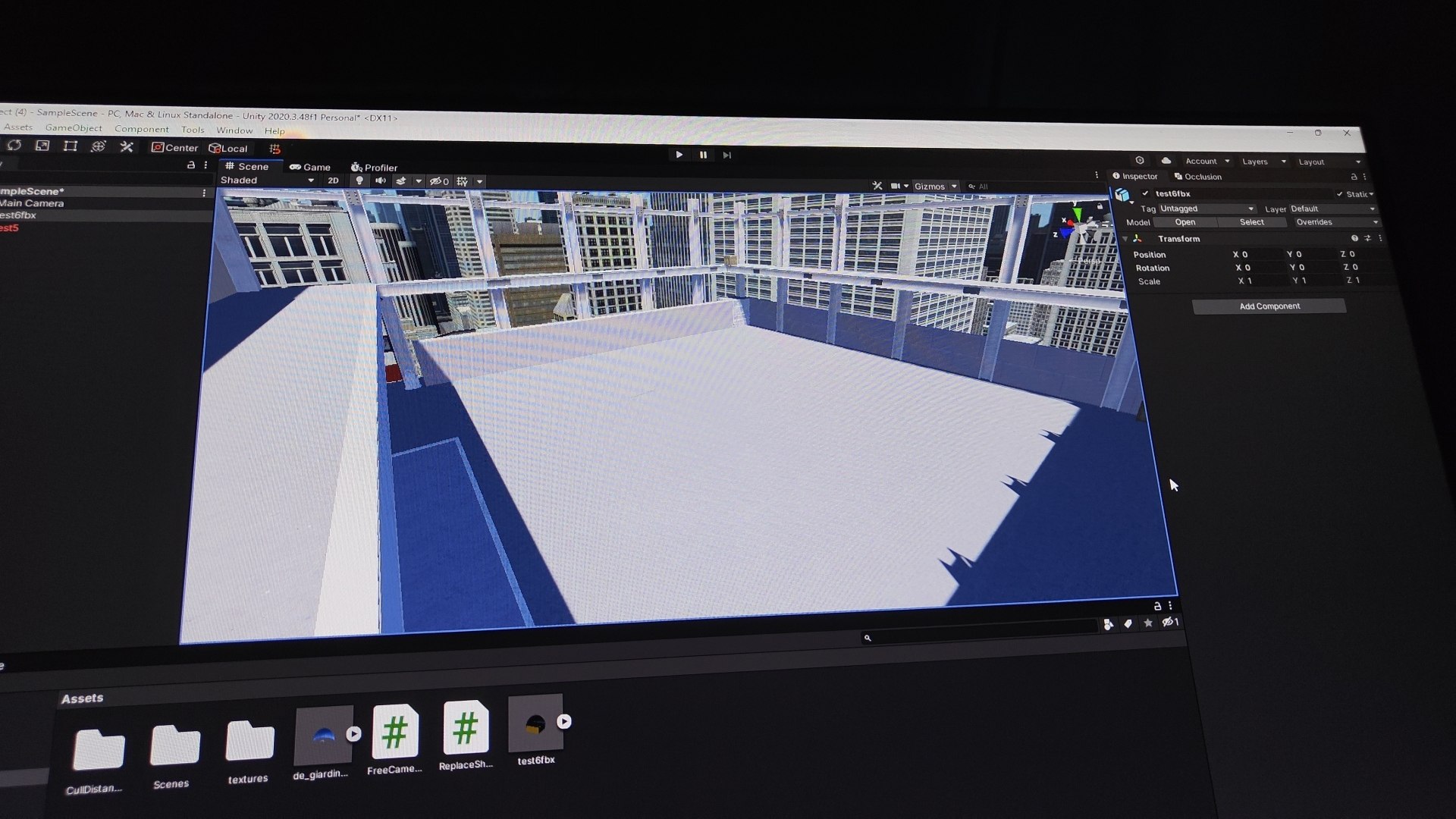Open the scene effects dropdown arrow
Screen dimensions: 1456x819
[x=418, y=181]
